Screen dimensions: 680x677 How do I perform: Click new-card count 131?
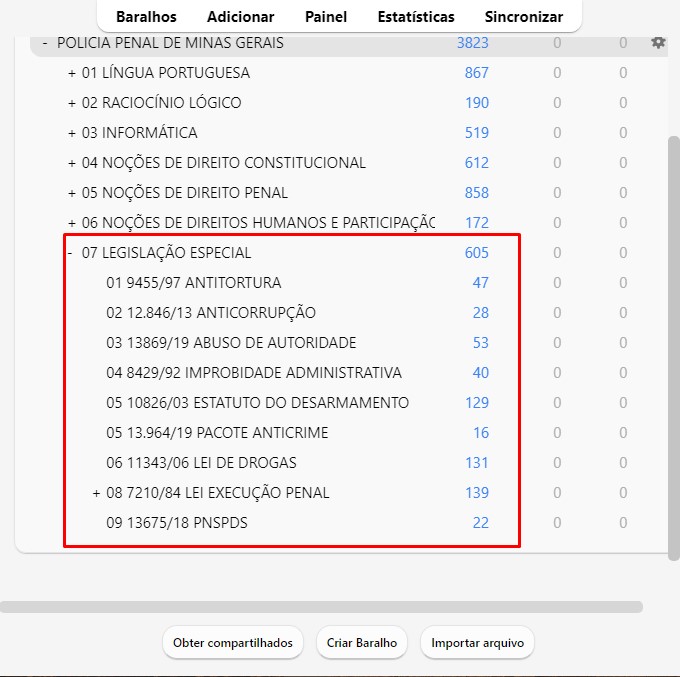[x=477, y=463]
